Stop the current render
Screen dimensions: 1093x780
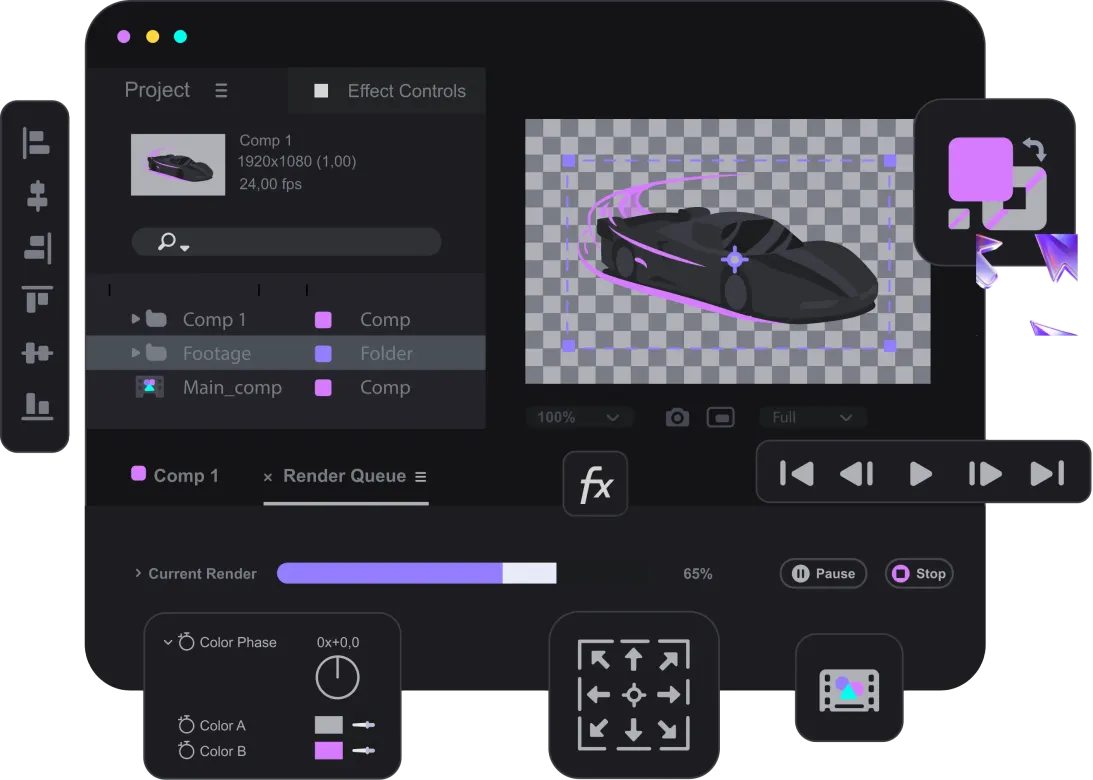(919, 574)
